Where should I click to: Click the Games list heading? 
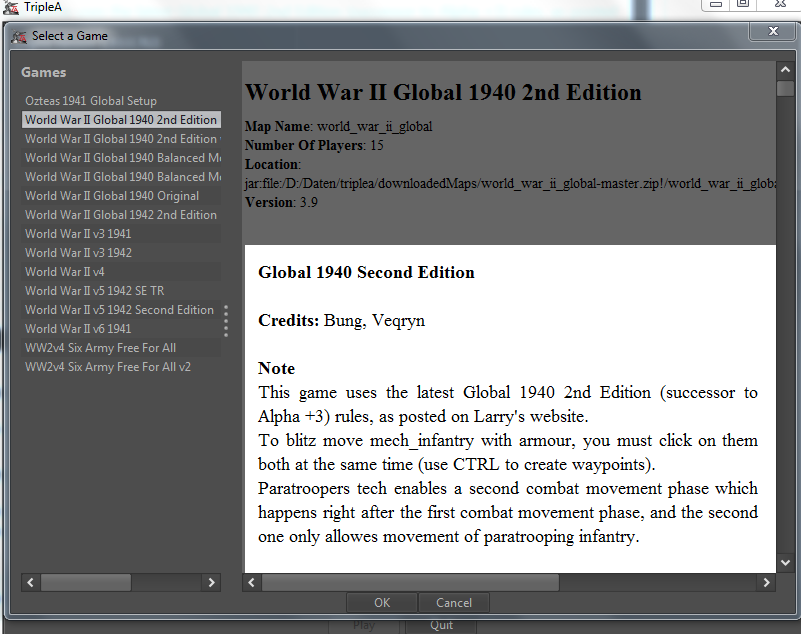coord(43,72)
